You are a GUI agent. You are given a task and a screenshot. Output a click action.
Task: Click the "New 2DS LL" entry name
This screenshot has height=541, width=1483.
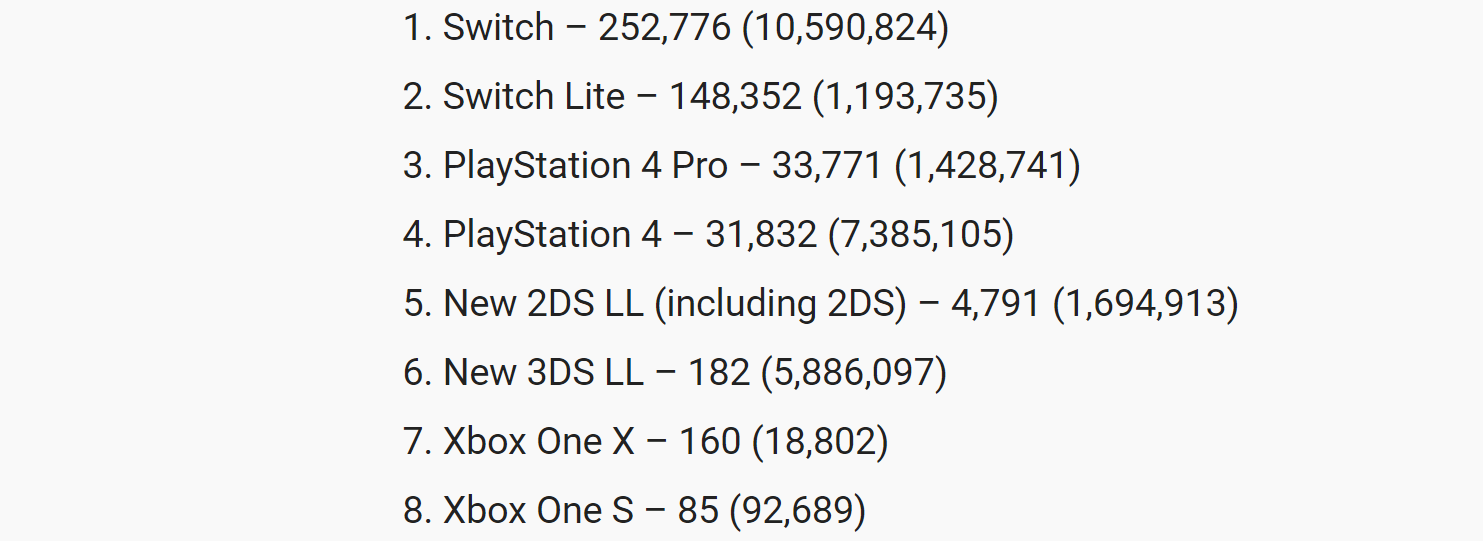click(543, 303)
